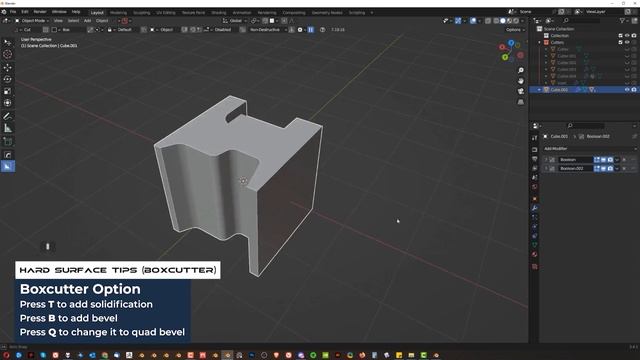Open the Physics properties tab icon
Viewport: 640px width, 360px height.
coord(535,227)
